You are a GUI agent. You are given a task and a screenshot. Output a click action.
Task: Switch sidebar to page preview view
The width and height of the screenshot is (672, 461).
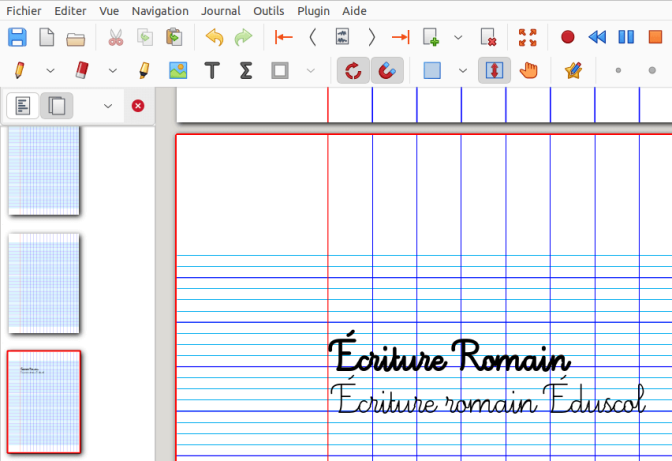(57, 106)
